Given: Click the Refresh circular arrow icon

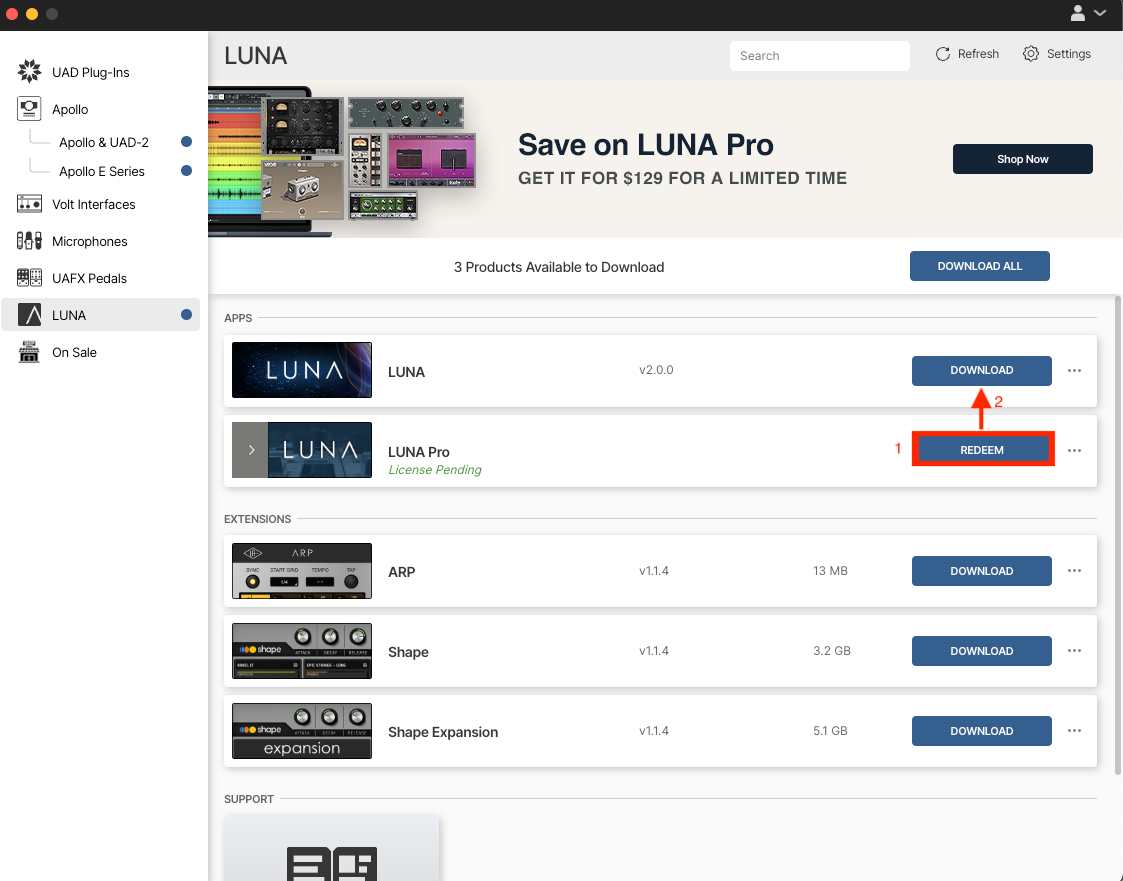Looking at the screenshot, I should click(943, 54).
